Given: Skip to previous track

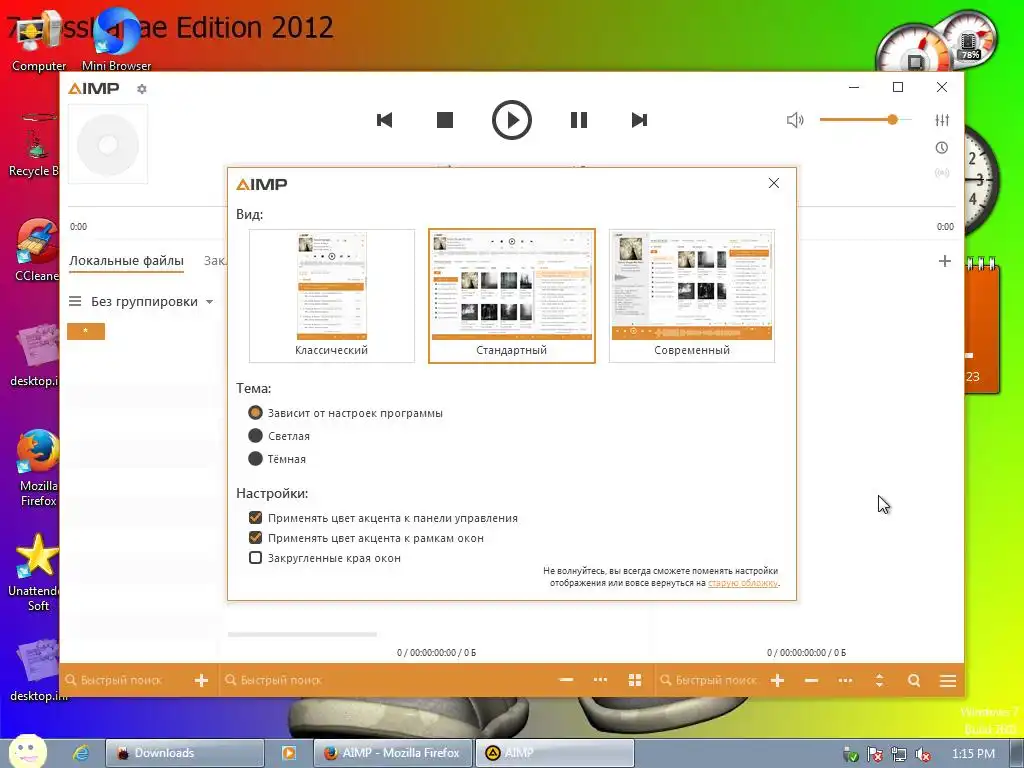Looking at the screenshot, I should pyautogui.click(x=385, y=120).
